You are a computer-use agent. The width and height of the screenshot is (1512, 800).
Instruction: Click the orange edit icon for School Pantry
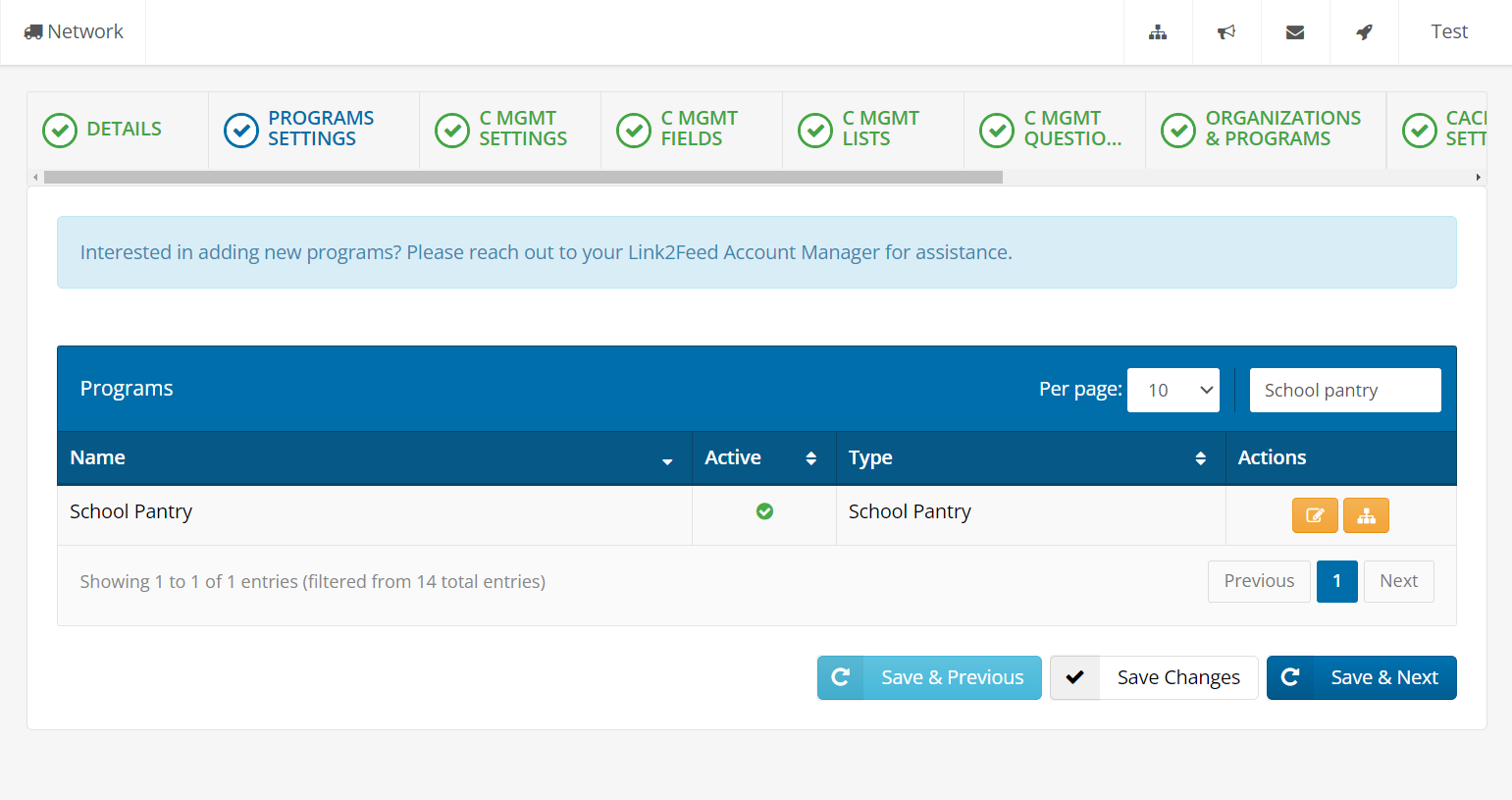coord(1315,515)
